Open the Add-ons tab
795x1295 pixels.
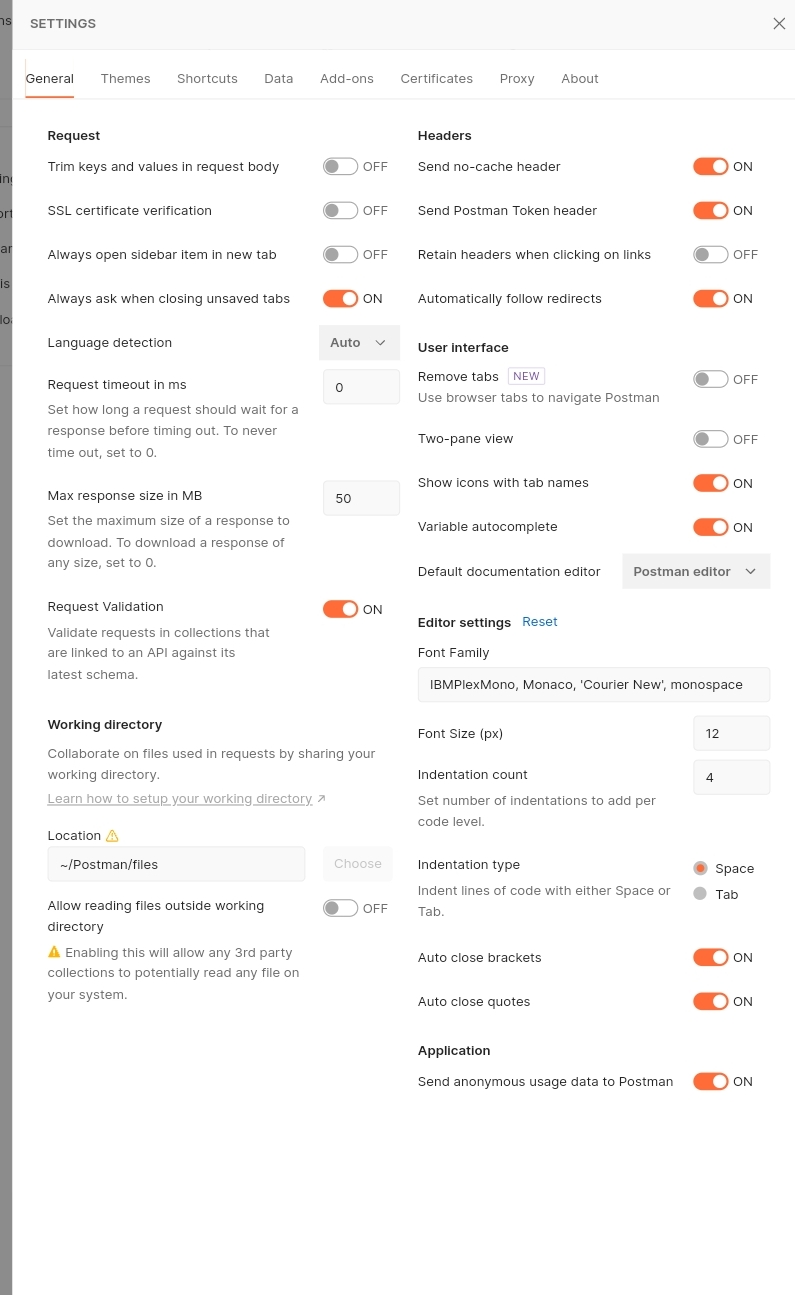(x=346, y=78)
